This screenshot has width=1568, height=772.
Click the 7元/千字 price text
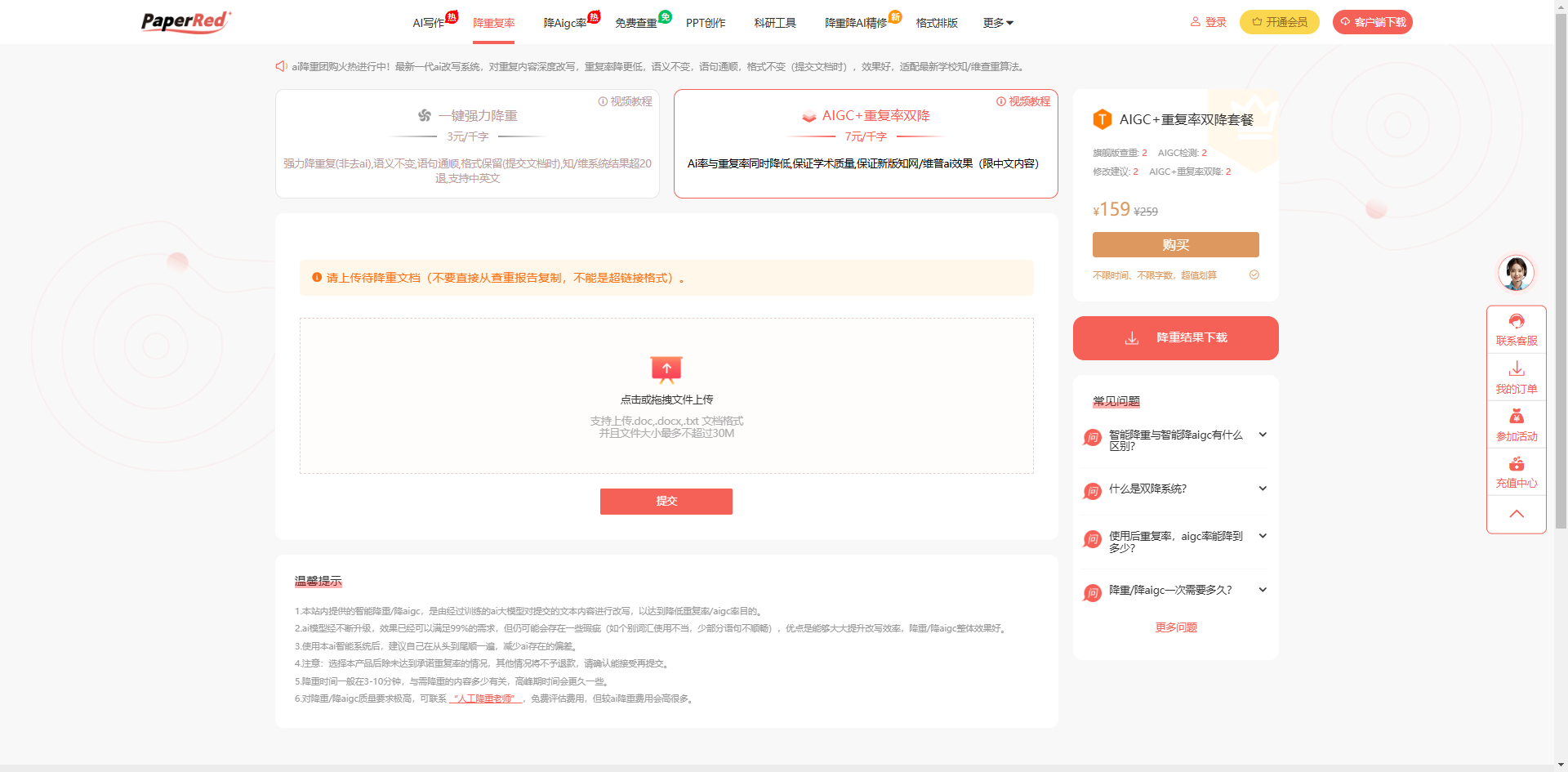pyautogui.click(x=866, y=136)
